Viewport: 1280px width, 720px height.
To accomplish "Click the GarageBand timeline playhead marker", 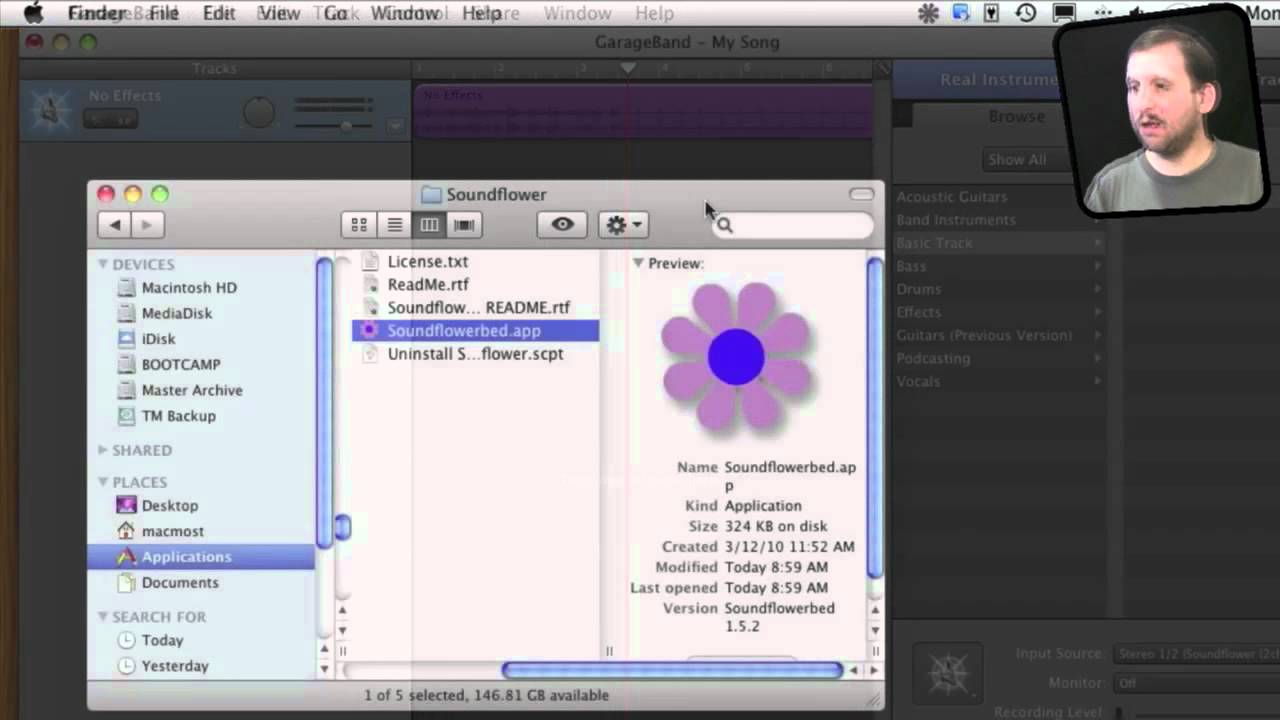I will pyautogui.click(x=628, y=68).
